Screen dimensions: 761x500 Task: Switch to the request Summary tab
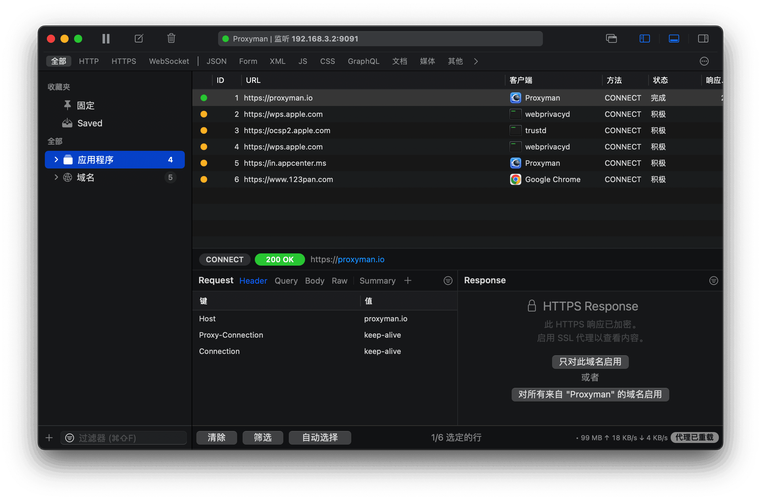377,281
